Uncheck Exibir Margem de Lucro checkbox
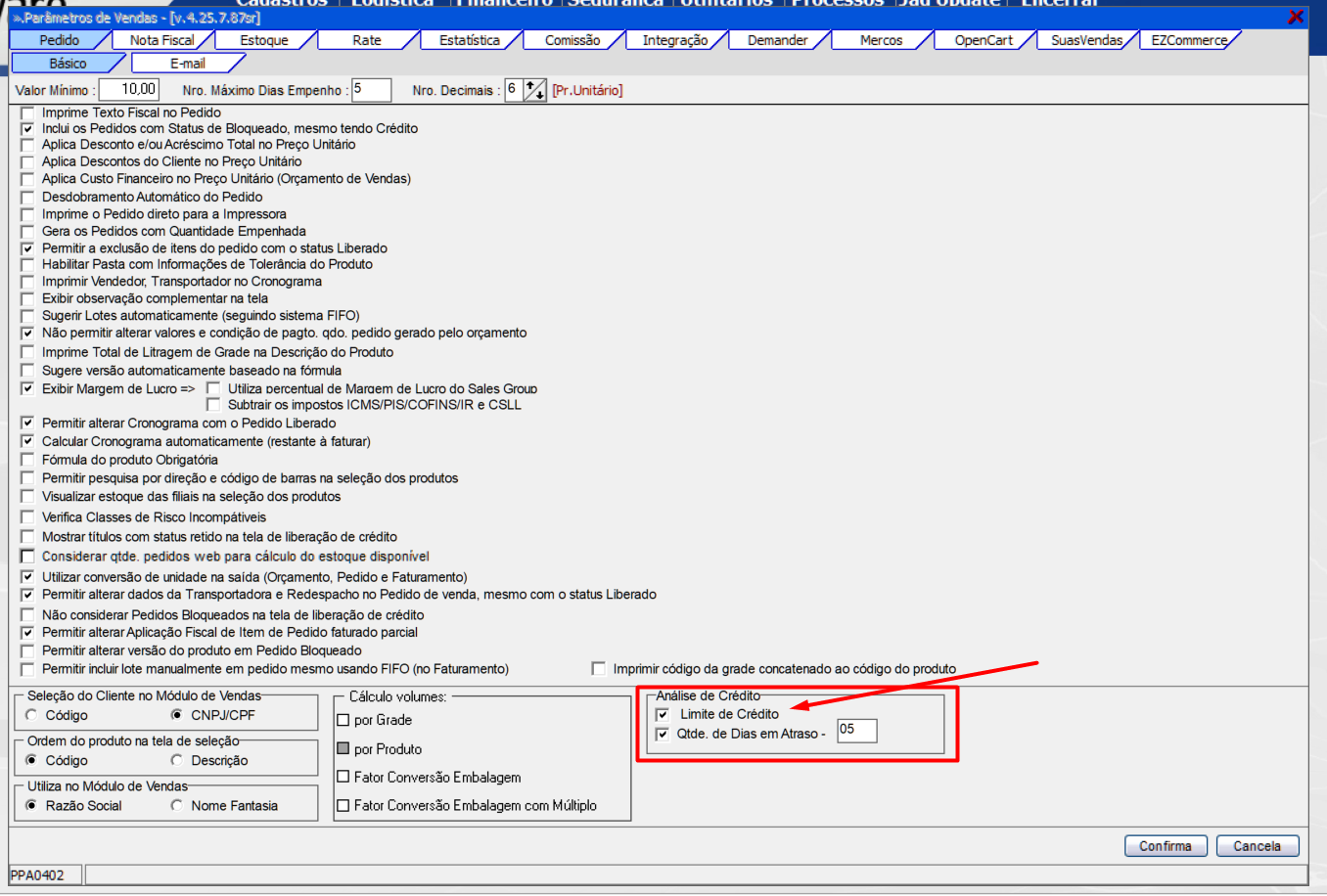The width and height of the screenshot is (1327, 896). 27,388
